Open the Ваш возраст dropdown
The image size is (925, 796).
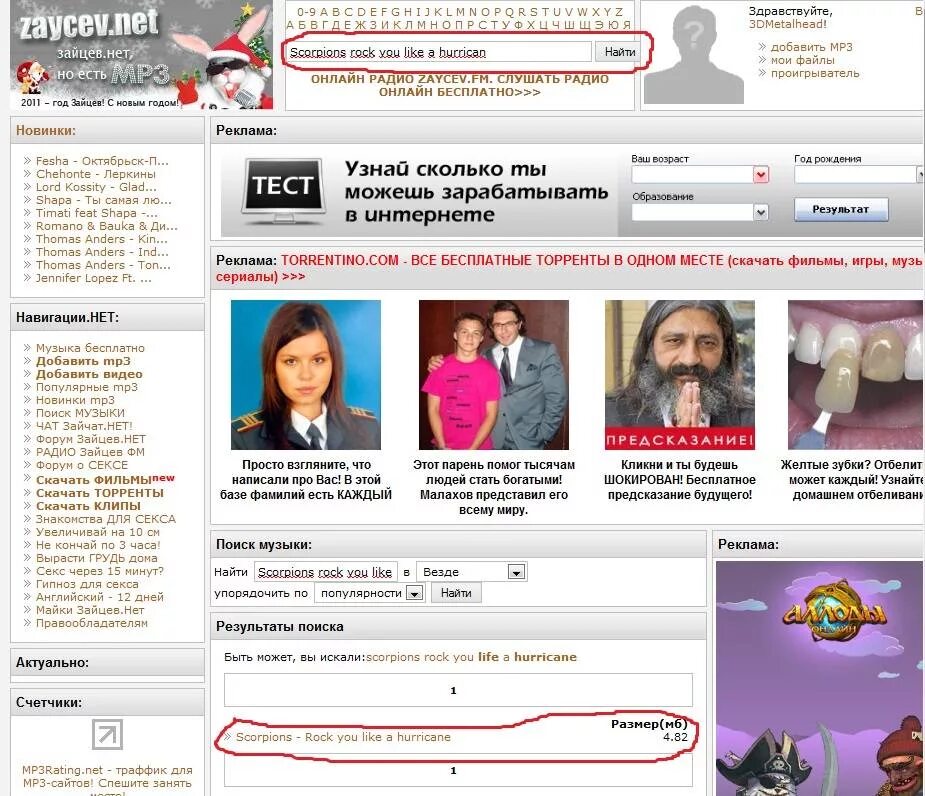(700, 175)
